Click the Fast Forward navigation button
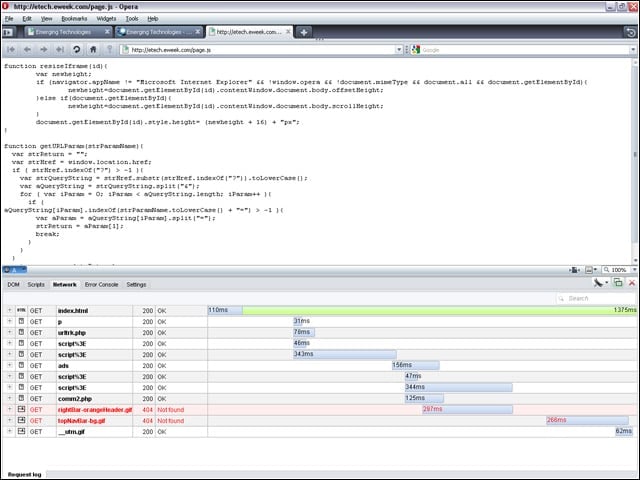640x480 pixels. tap(60, 50)
